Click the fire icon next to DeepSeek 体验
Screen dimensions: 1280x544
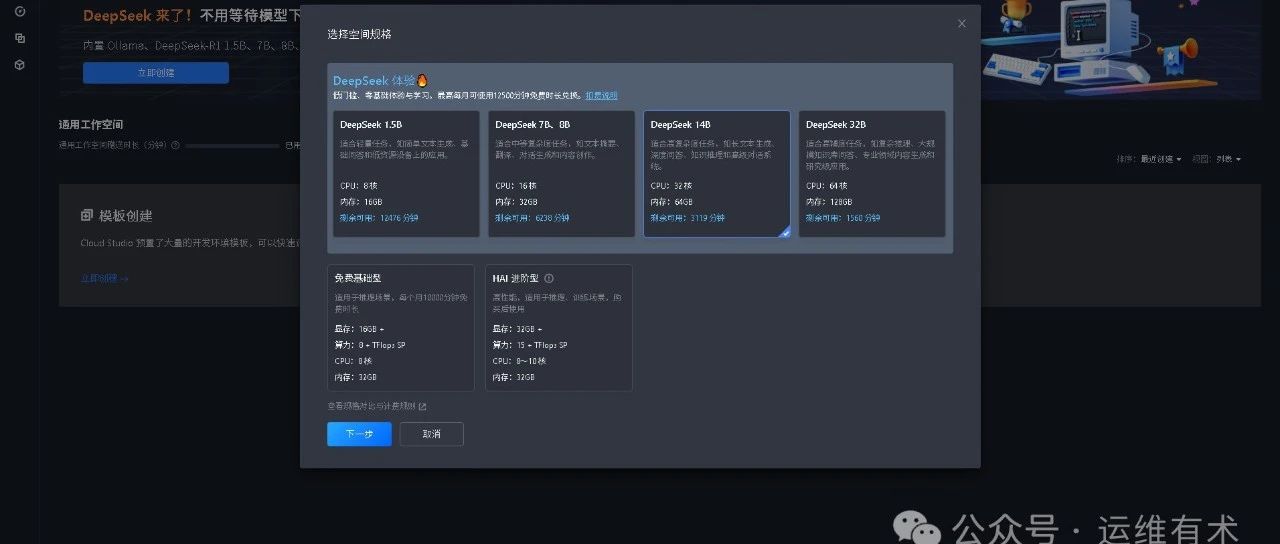(x=422, y=80)
